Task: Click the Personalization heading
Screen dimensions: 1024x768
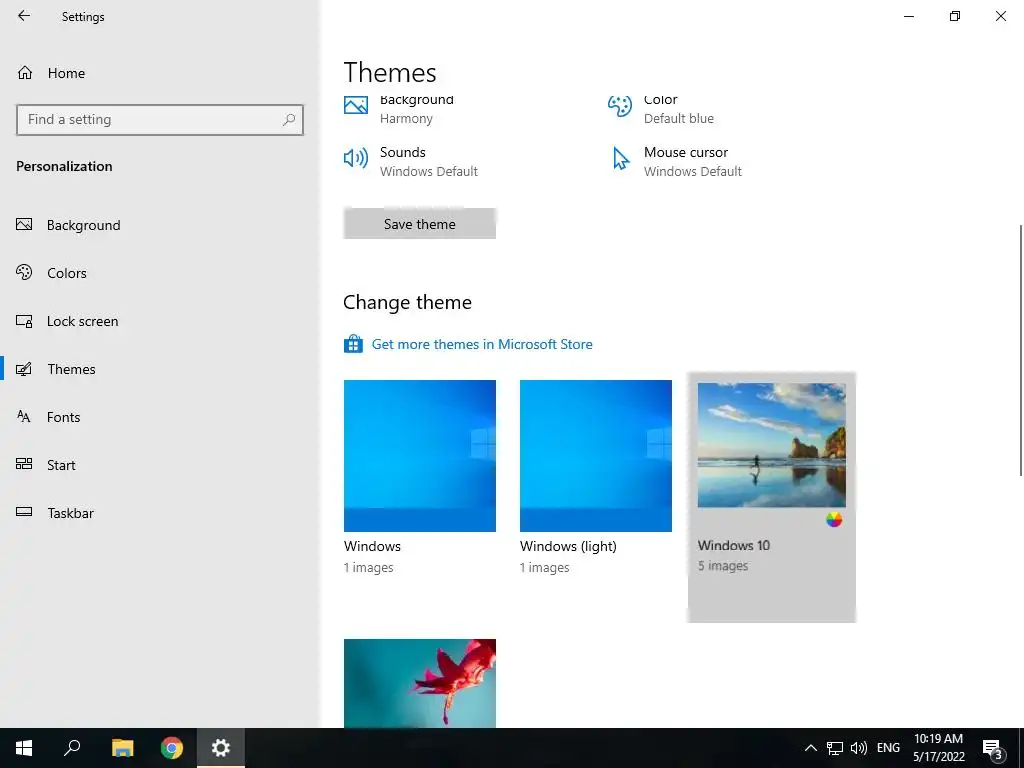Action: pyautogui.click(x=64, y=166)
